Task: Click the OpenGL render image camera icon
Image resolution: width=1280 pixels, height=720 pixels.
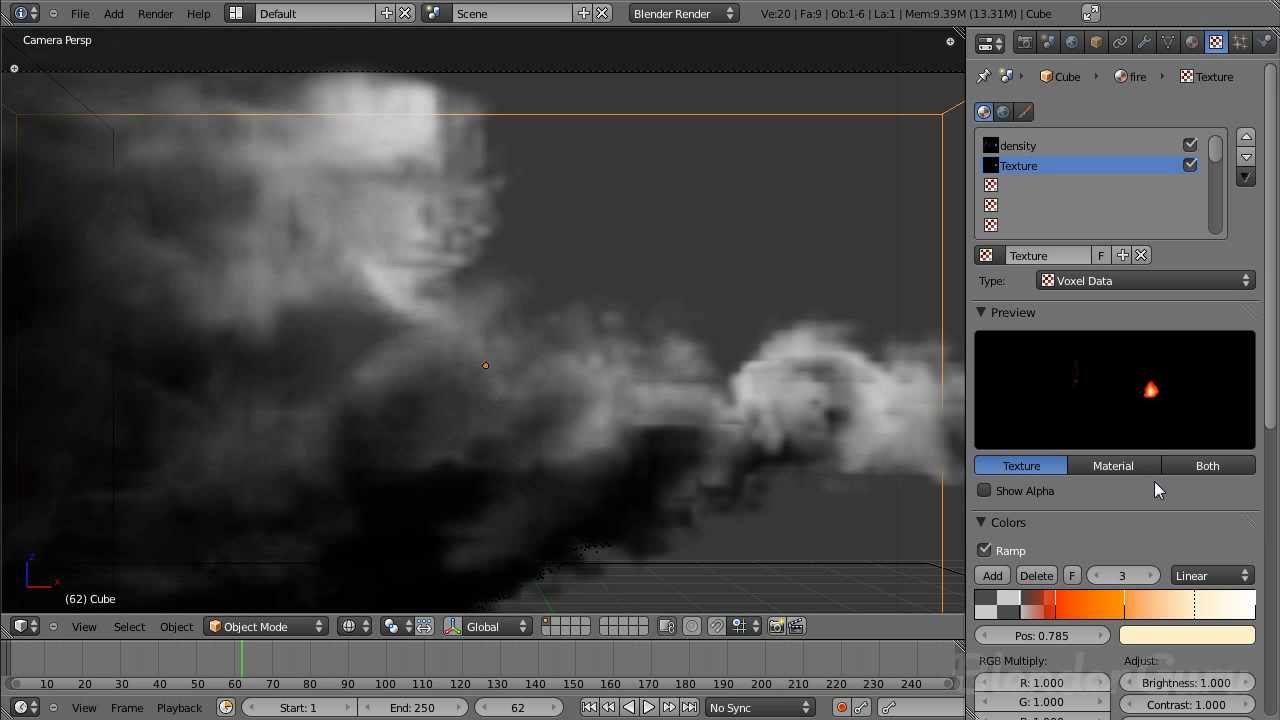Action: (x=776, y=627)
